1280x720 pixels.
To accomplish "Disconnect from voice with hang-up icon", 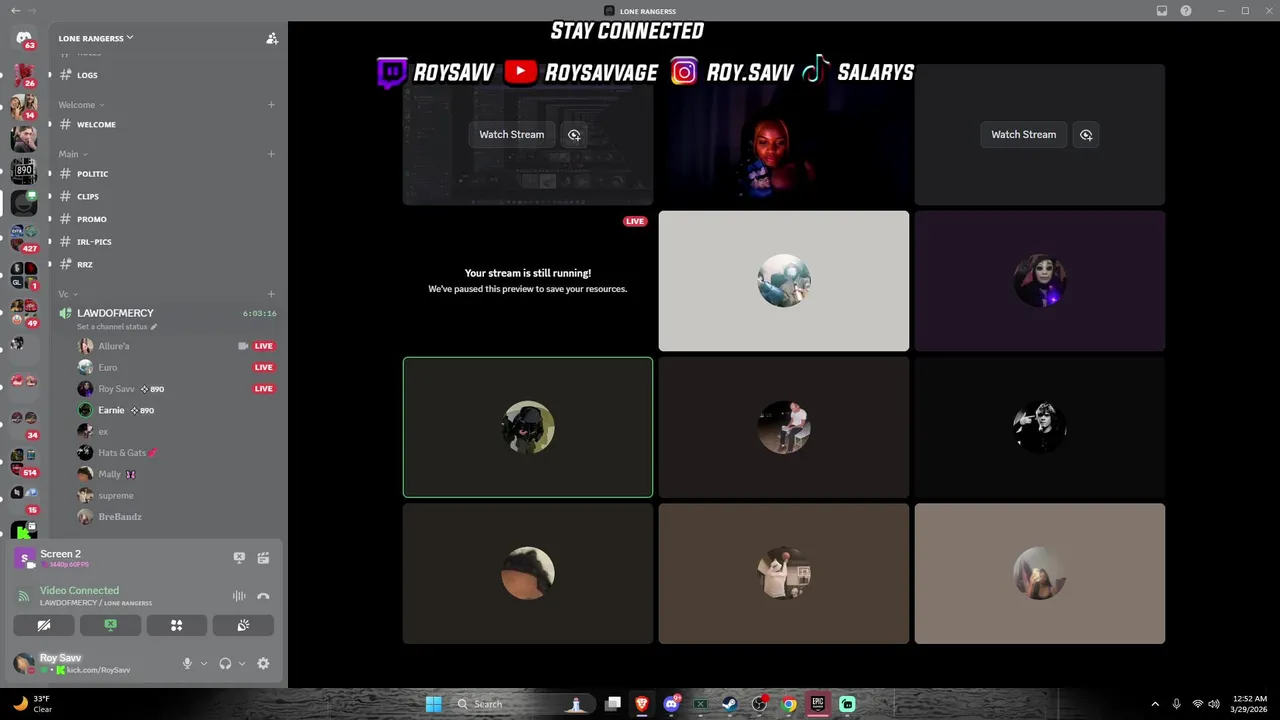I will pos(263,596).
